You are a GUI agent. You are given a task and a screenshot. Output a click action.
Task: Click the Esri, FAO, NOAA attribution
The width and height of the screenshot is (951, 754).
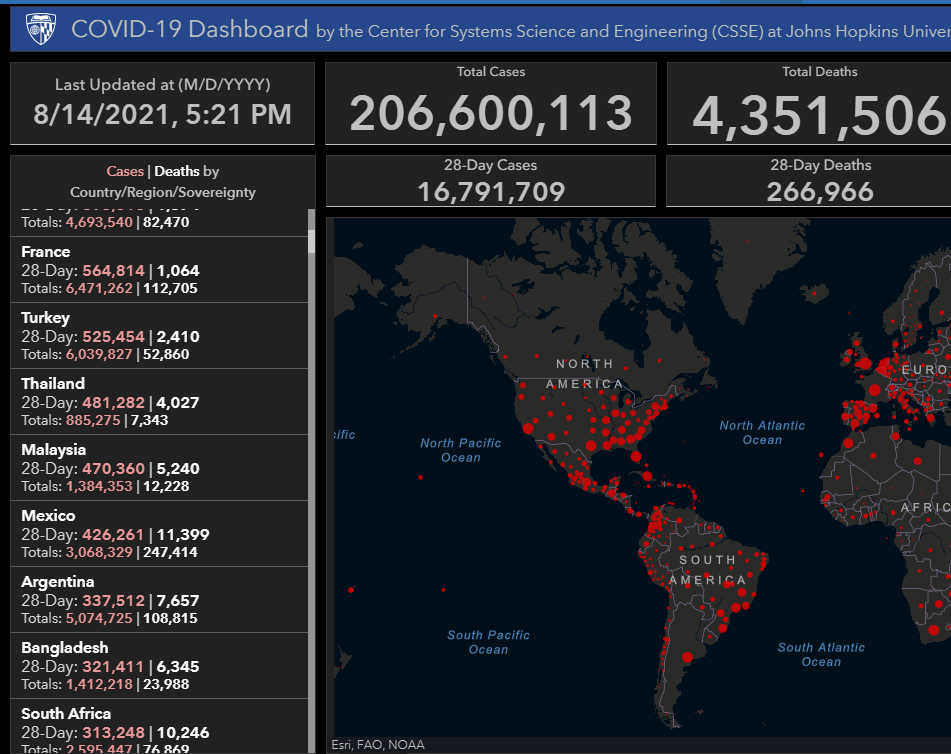point(378,745)
